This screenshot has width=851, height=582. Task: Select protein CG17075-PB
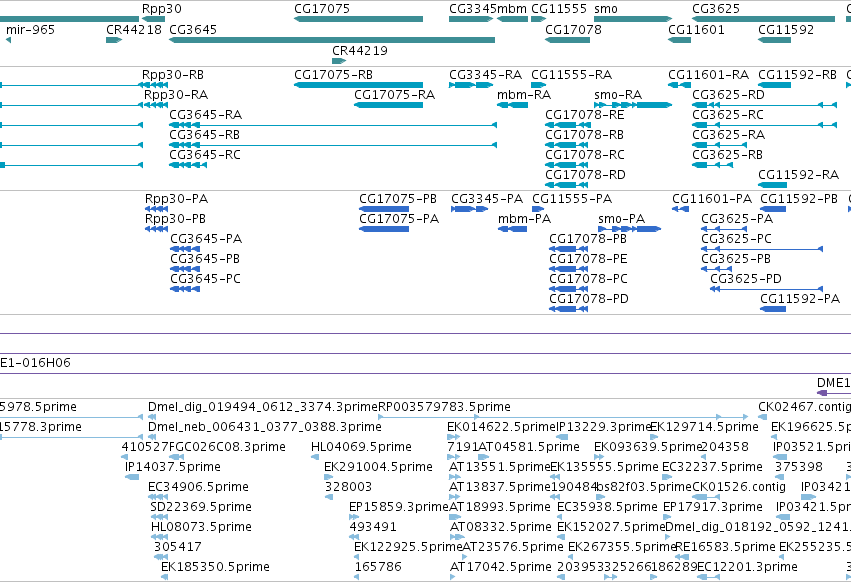coord(398,199)
